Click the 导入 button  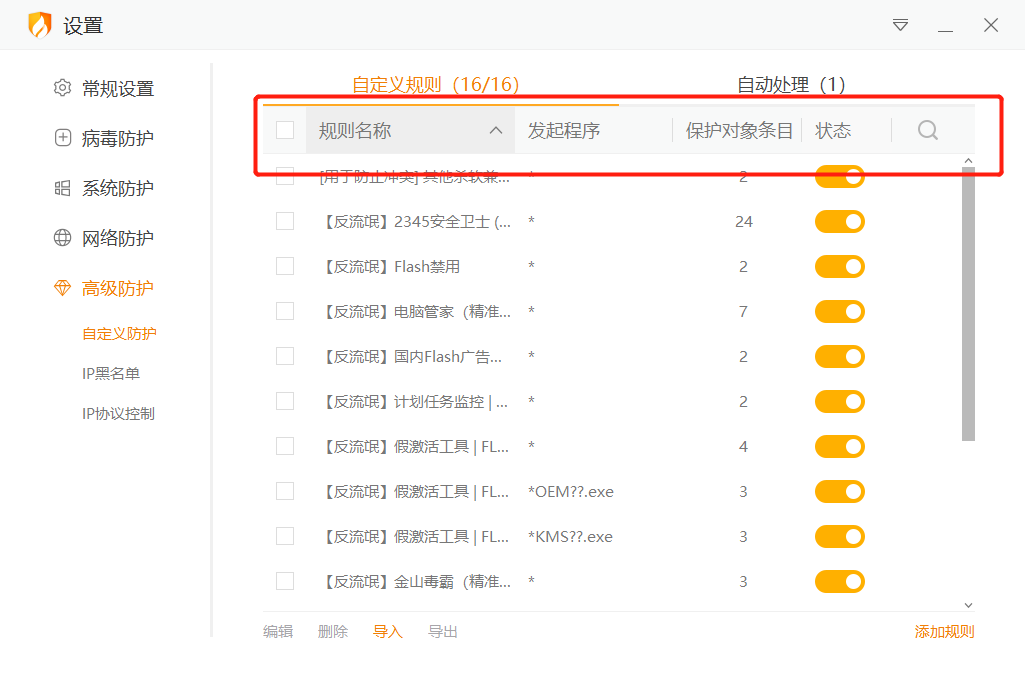click(387, 631)
